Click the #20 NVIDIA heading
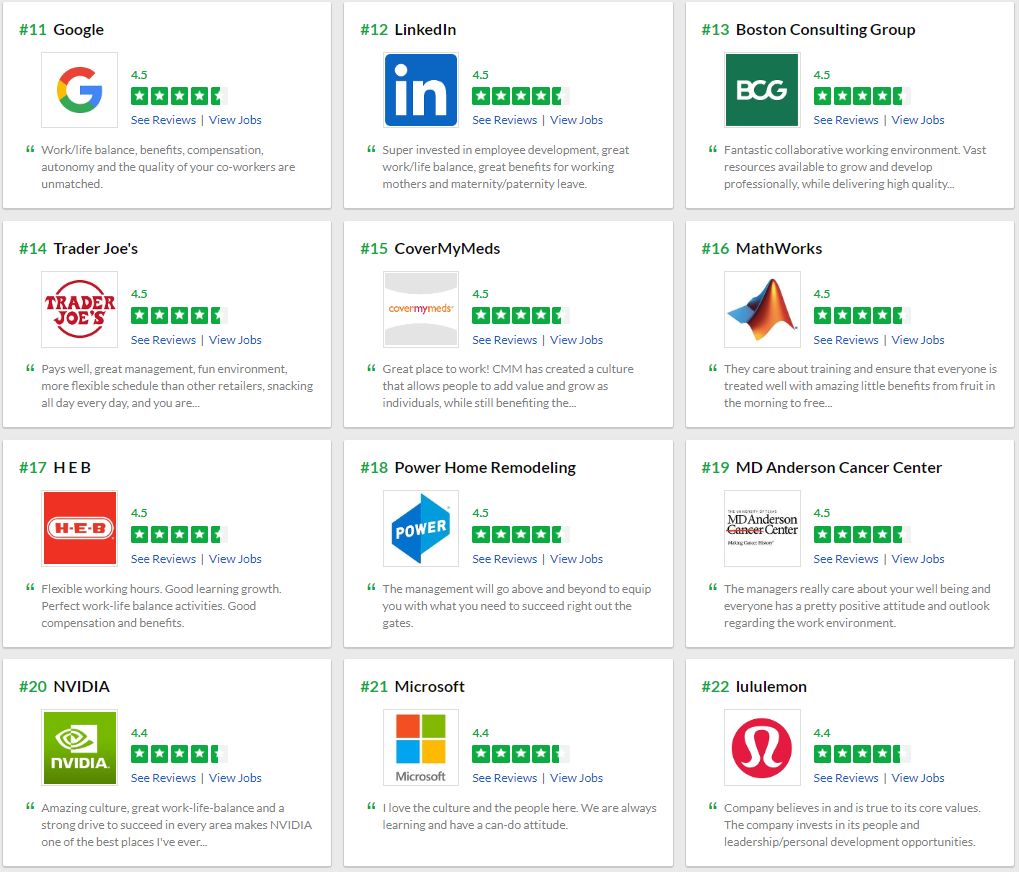The width and height of the screenshot is (1019, 872). click(x=64, y=686)
